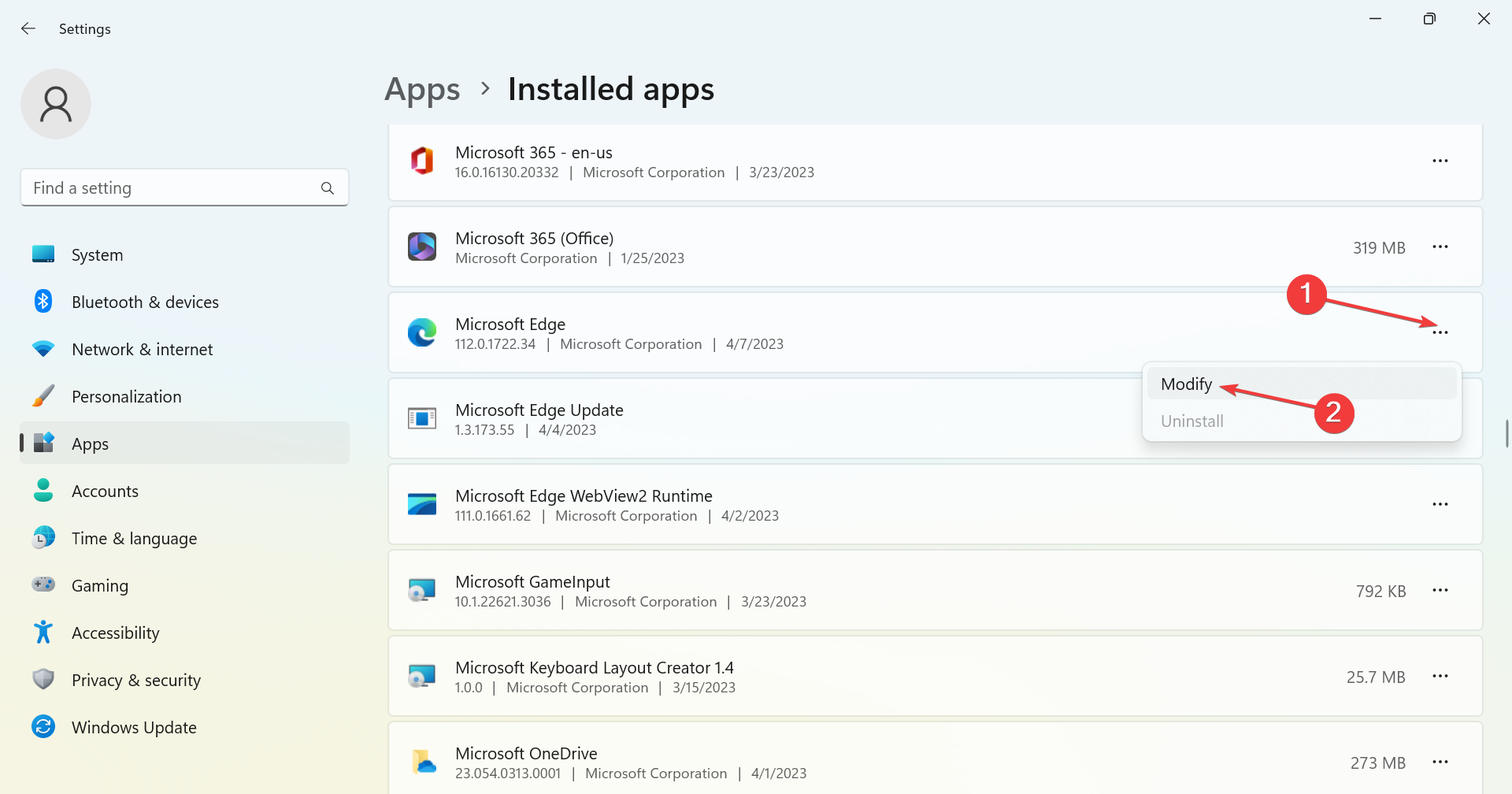This screenshot has height=794, width=1512.
Task: Click the Microsoft 365 (Office) app icon
Action: [x=422, y=247]
